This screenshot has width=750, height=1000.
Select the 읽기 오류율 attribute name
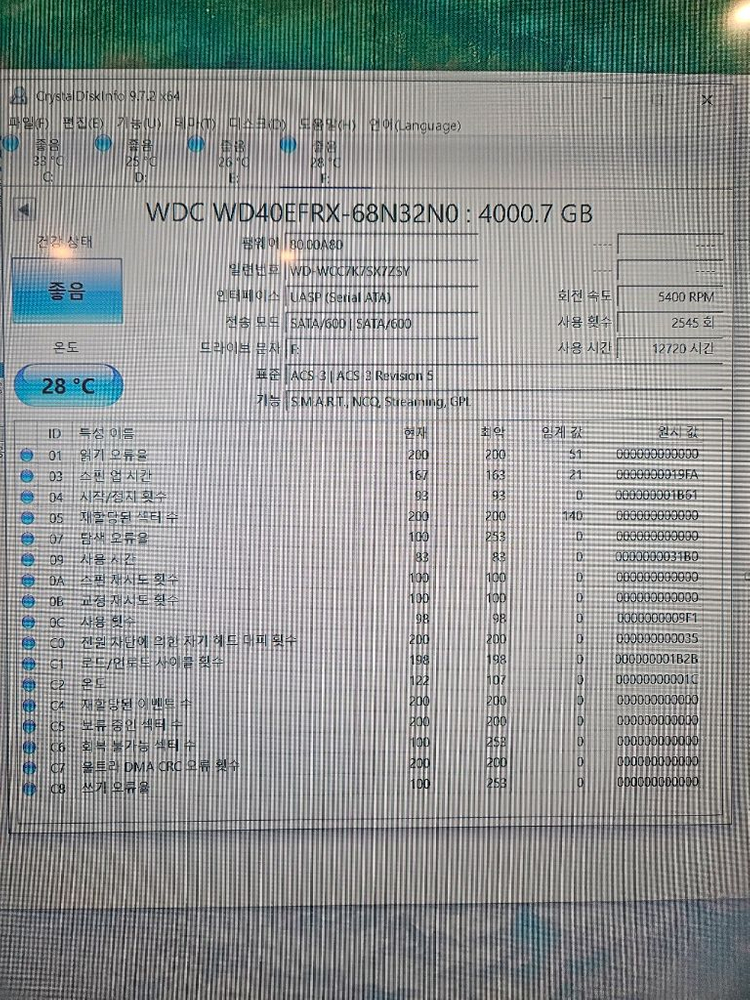tap(114, 455)
